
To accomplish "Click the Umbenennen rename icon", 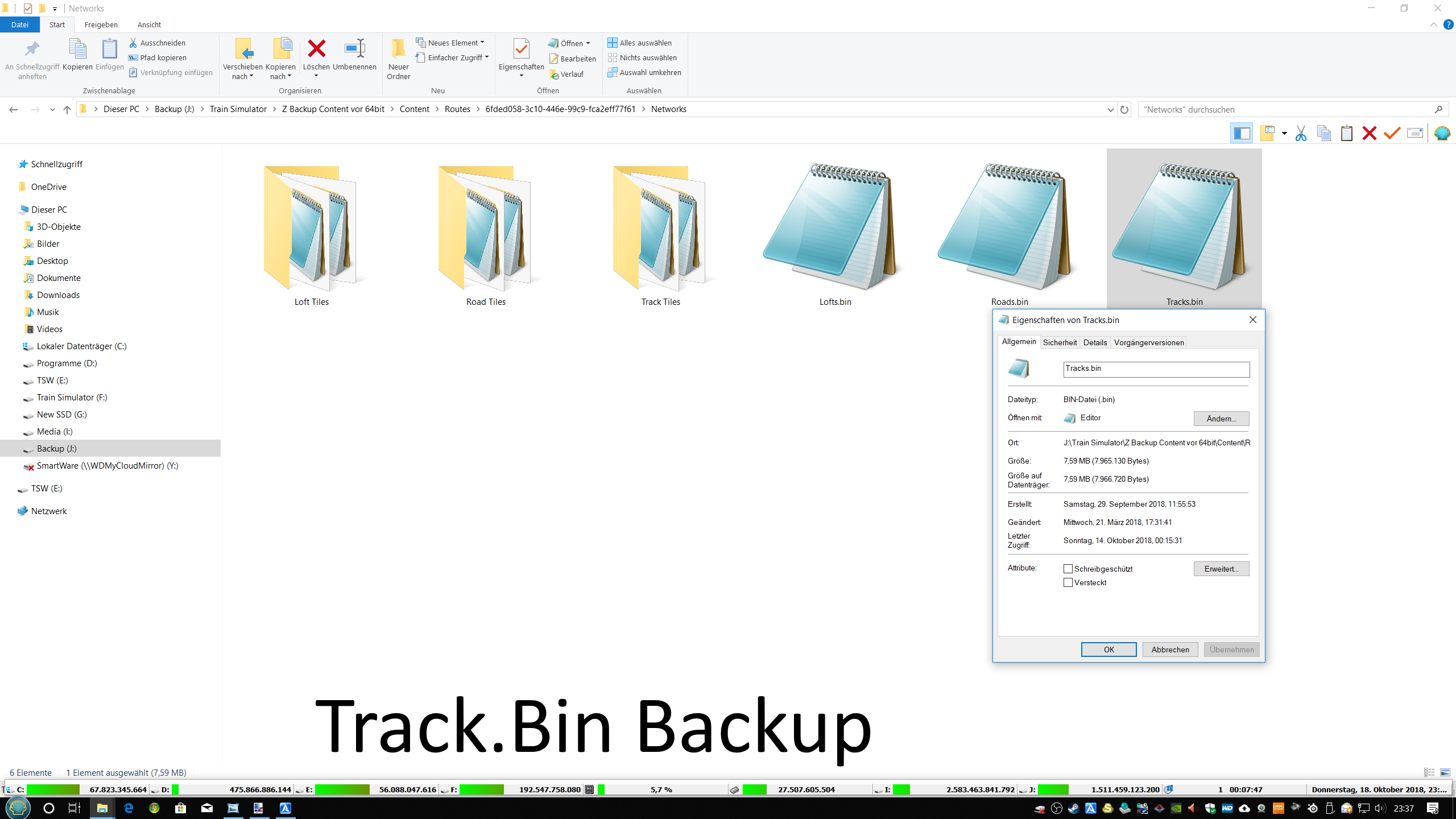I will click(x=354, y=49).
